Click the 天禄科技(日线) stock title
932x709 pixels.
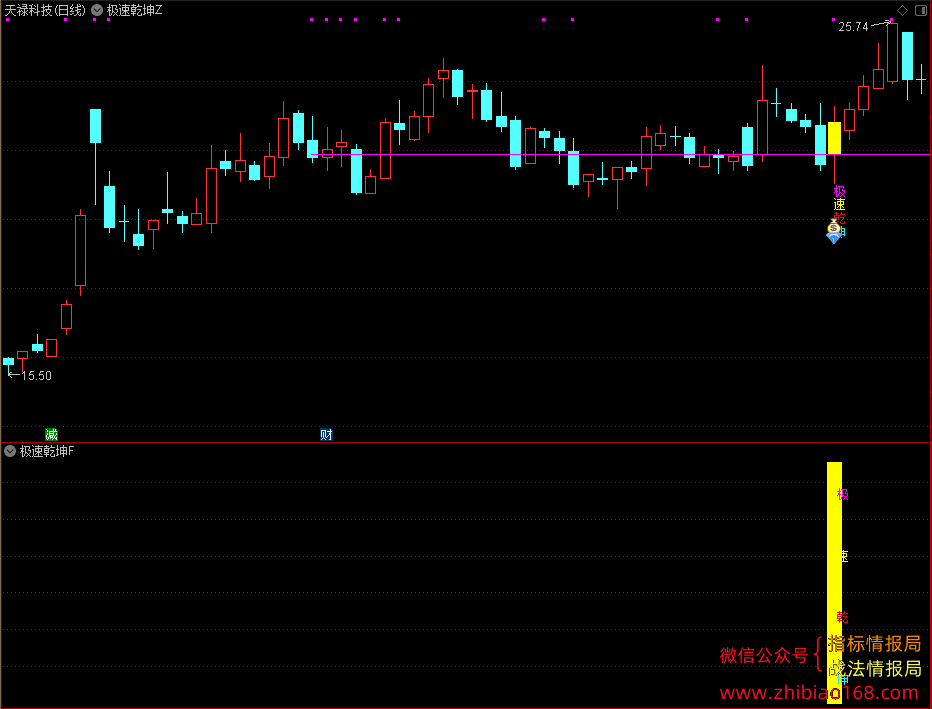tap(45, 11)
